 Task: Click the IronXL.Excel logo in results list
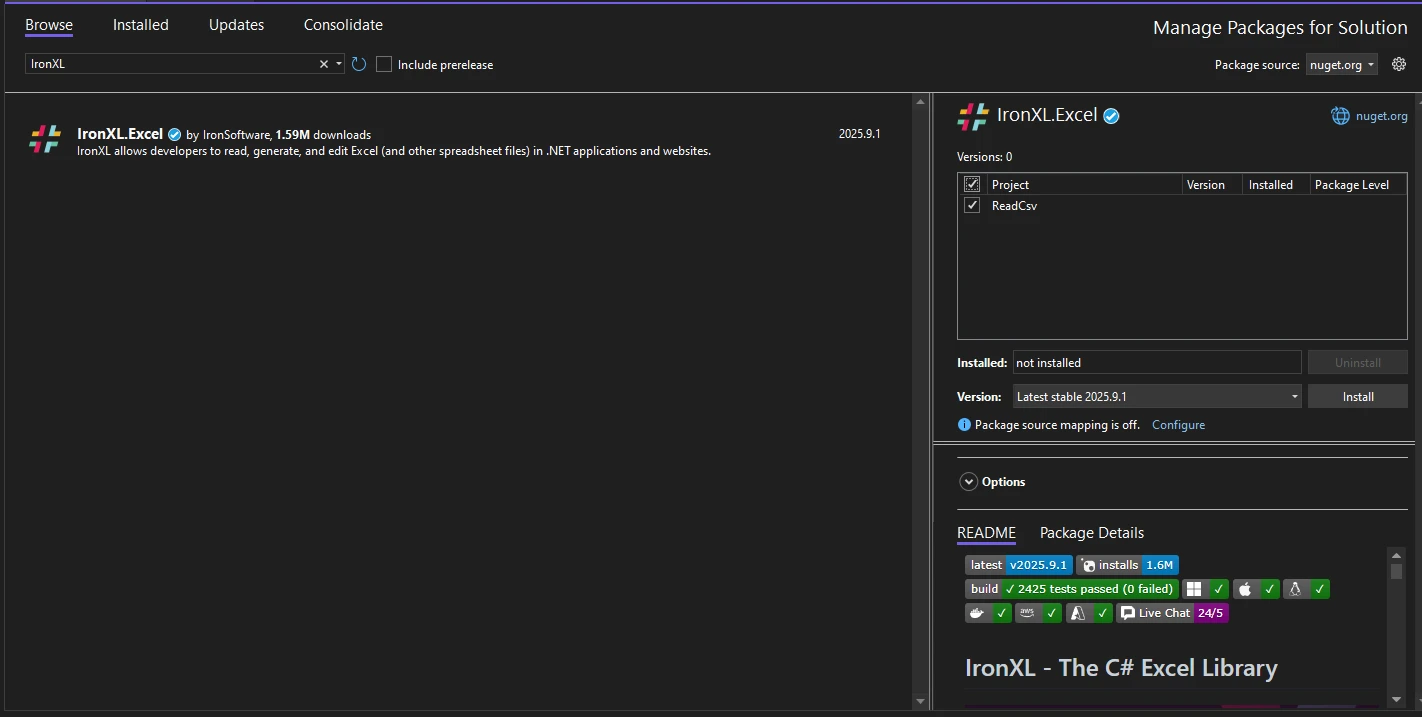tap(45, 139)
